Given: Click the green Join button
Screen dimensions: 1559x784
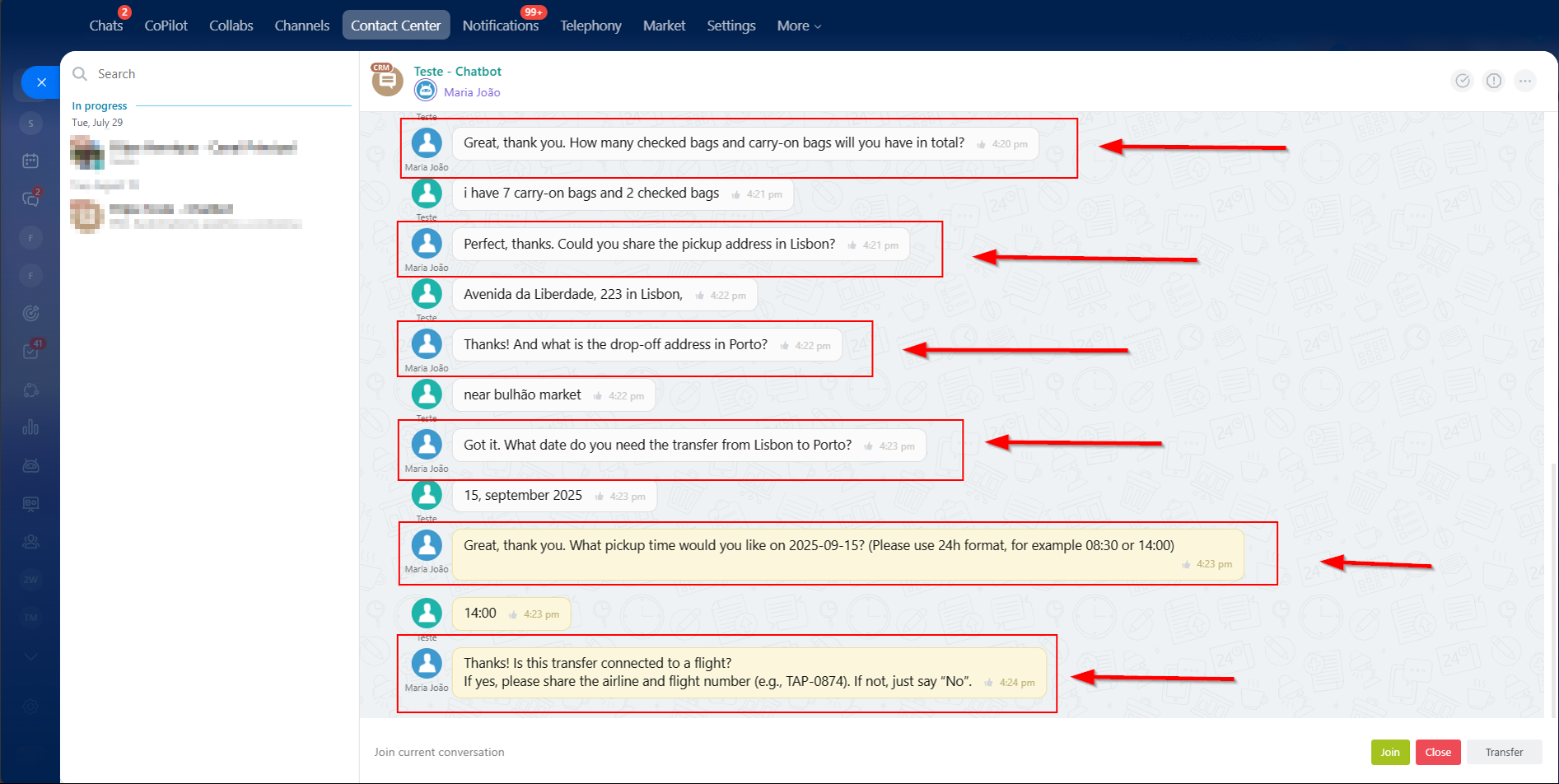Looking at the screenshot, I should 1389,752.
